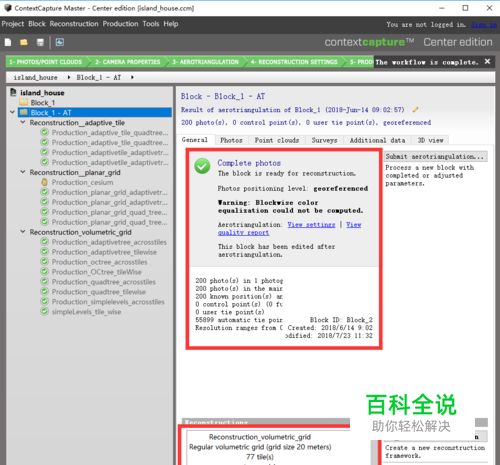Viewport: 500px width, 465px height.
Task: Switch to the Photos tab
Action: pyautogui.click(x=231, y=140)
